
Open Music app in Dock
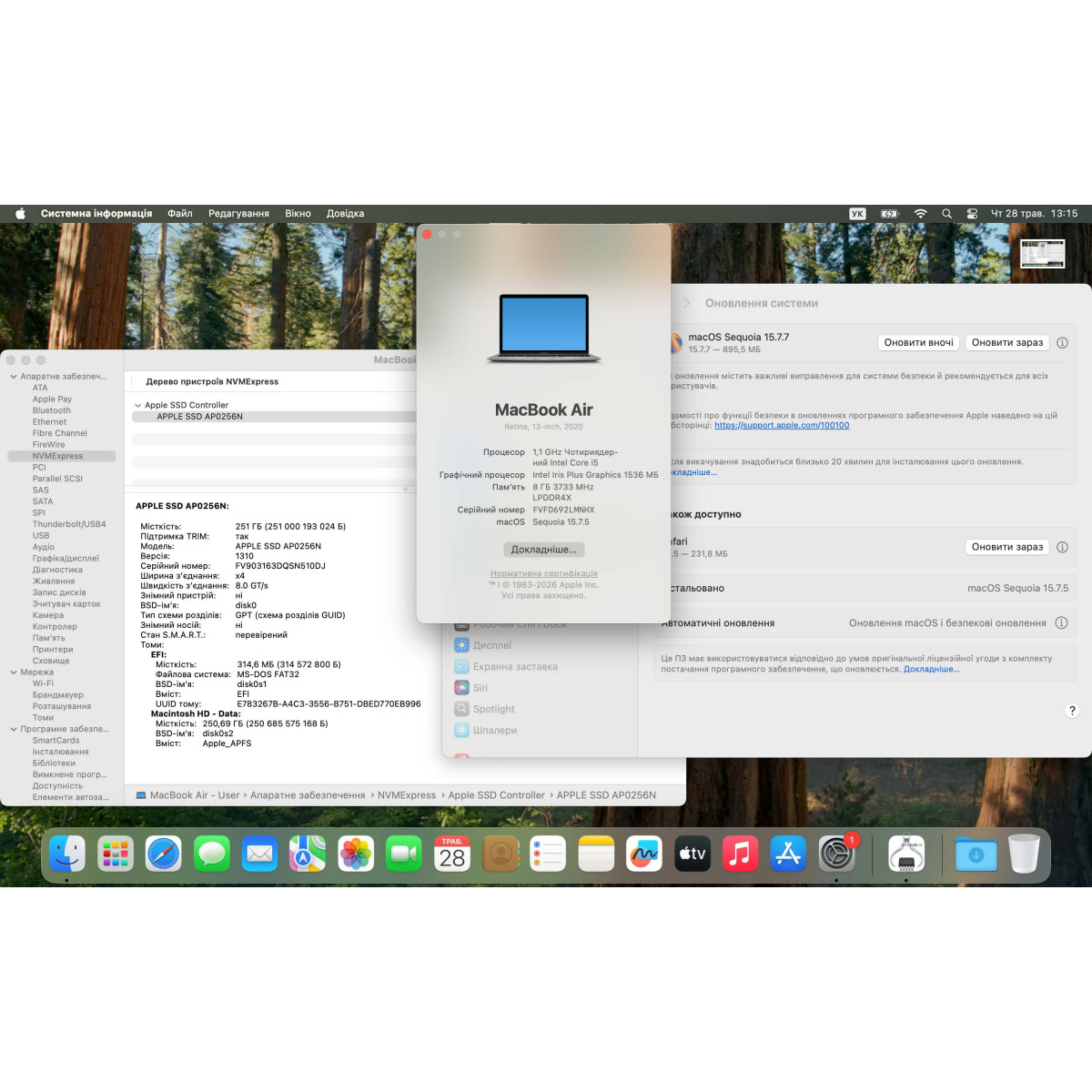[741, 854]
